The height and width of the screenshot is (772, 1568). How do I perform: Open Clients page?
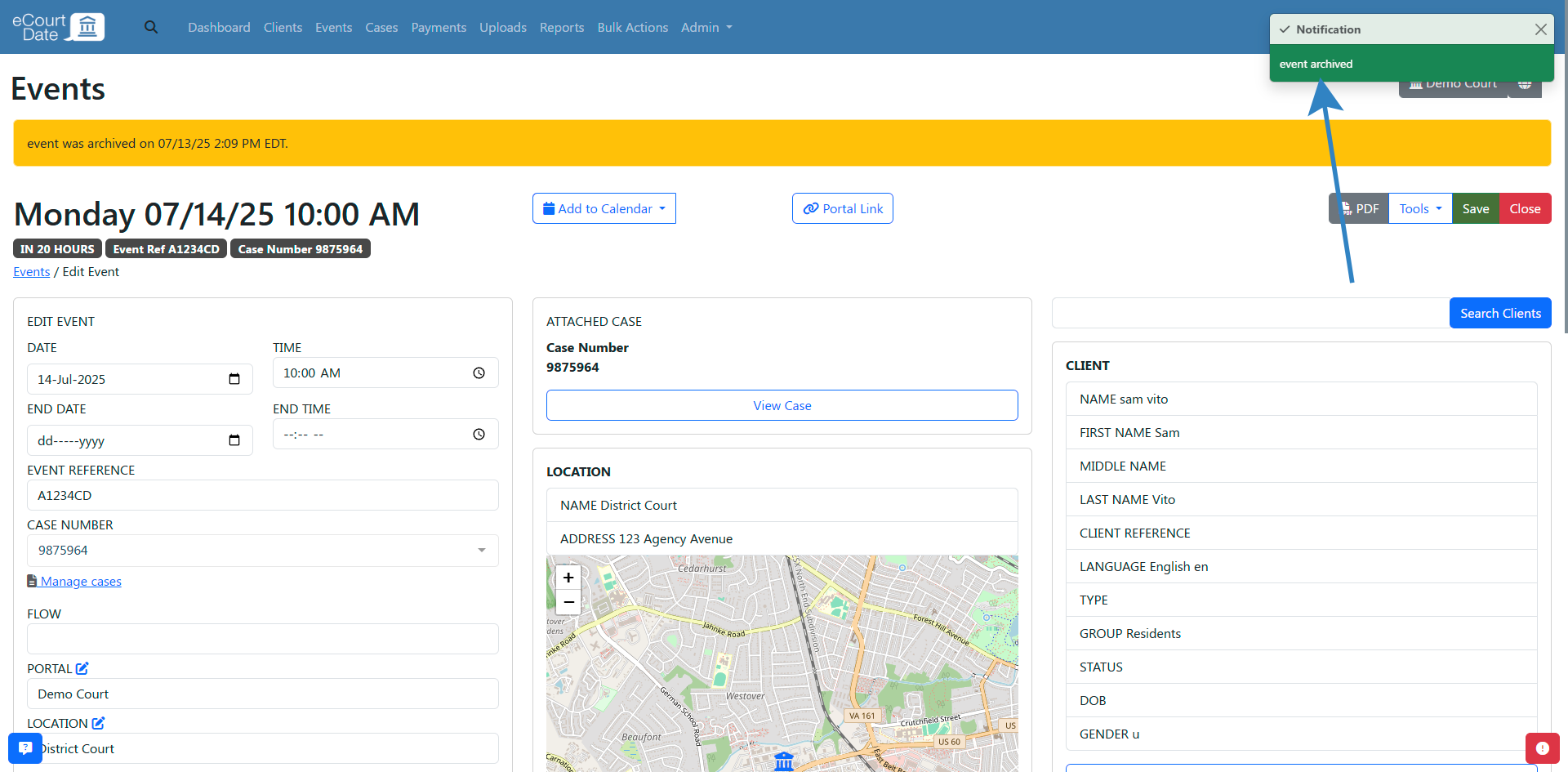283,27
